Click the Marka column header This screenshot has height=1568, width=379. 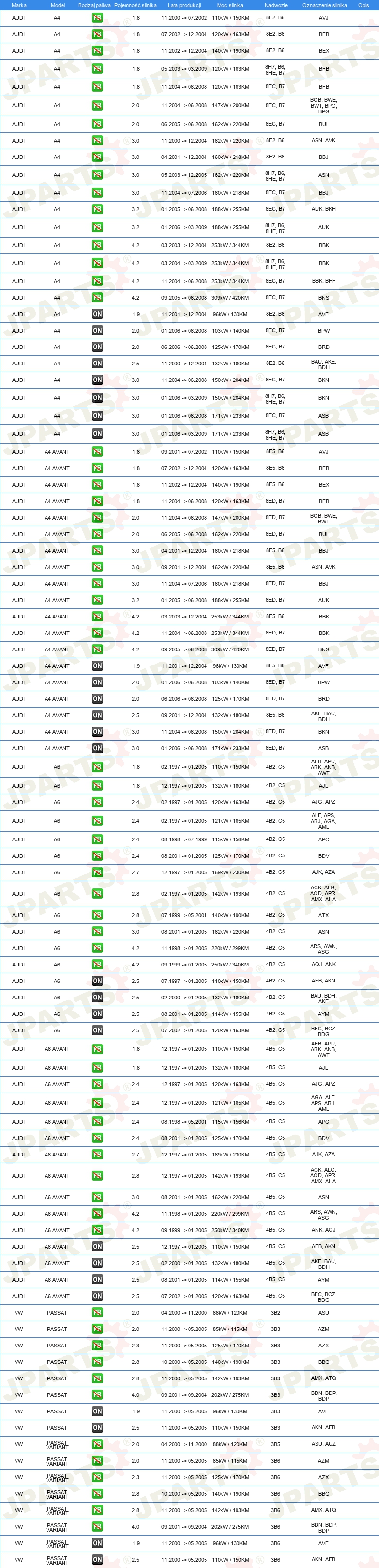pos(19,5)
